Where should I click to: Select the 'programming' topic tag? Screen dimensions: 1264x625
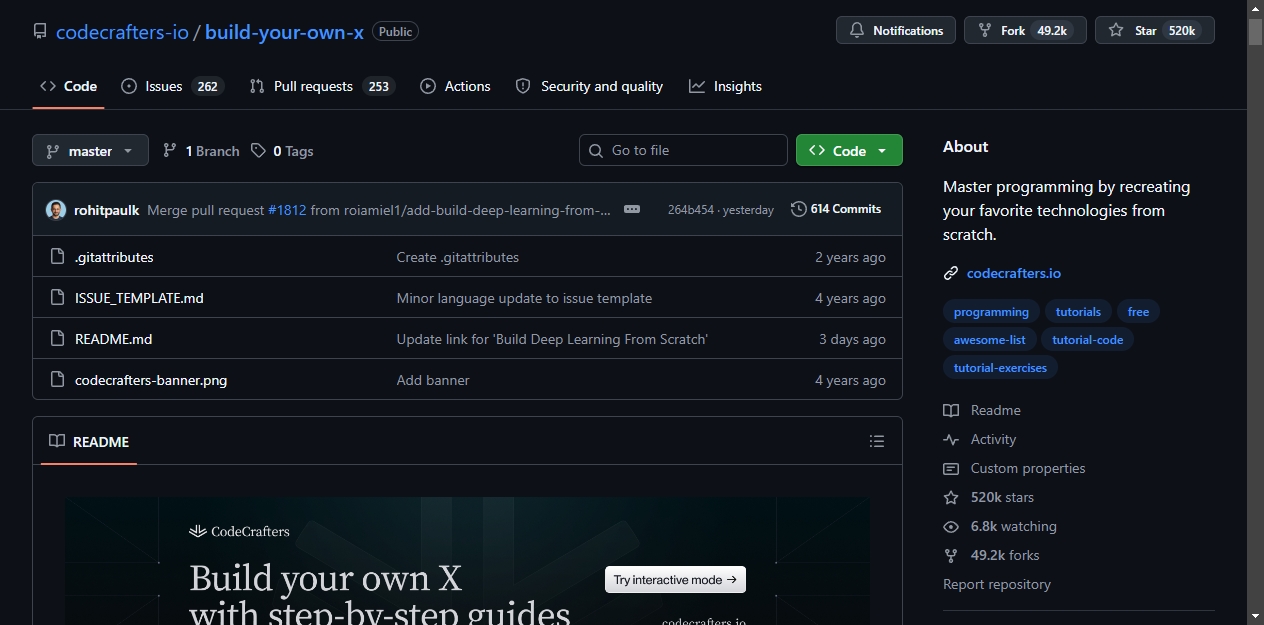[991, 312]
